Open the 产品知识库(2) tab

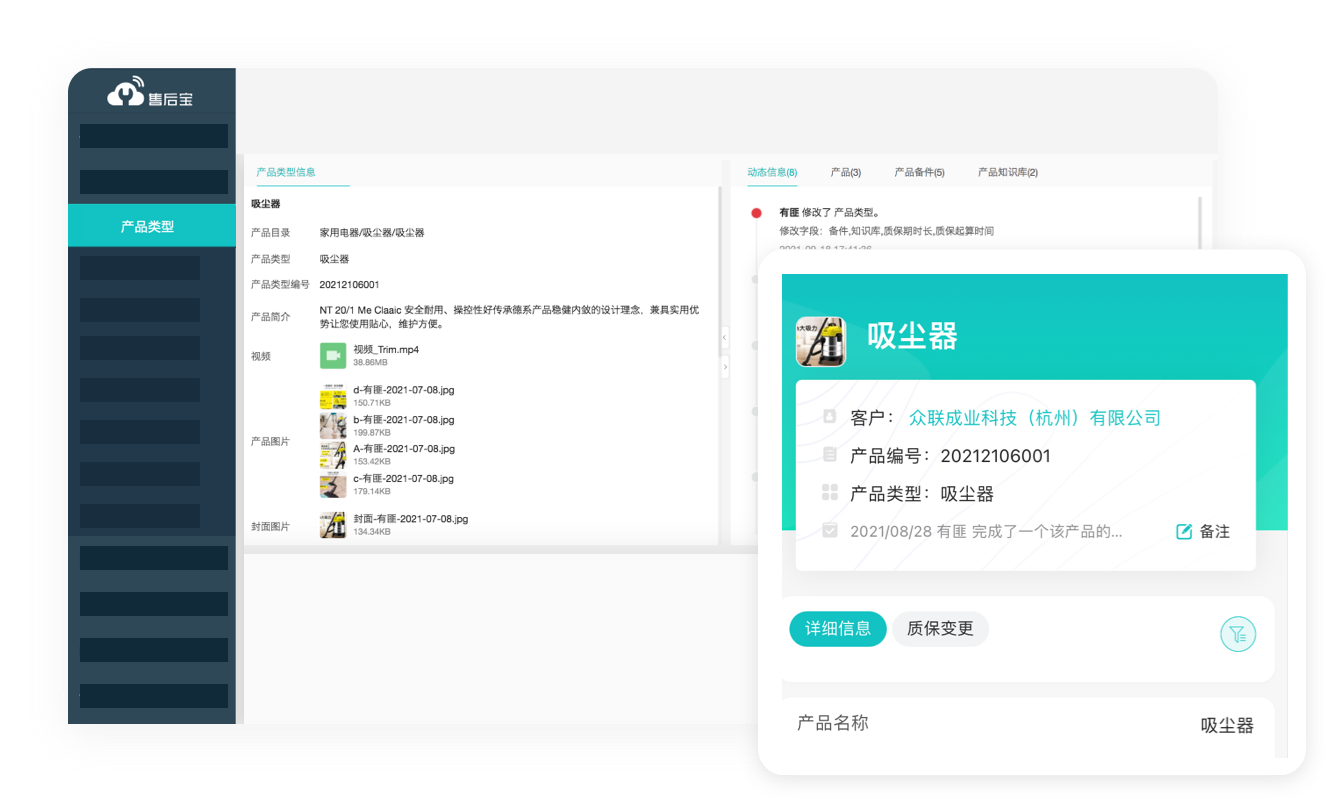[1006, 172]
